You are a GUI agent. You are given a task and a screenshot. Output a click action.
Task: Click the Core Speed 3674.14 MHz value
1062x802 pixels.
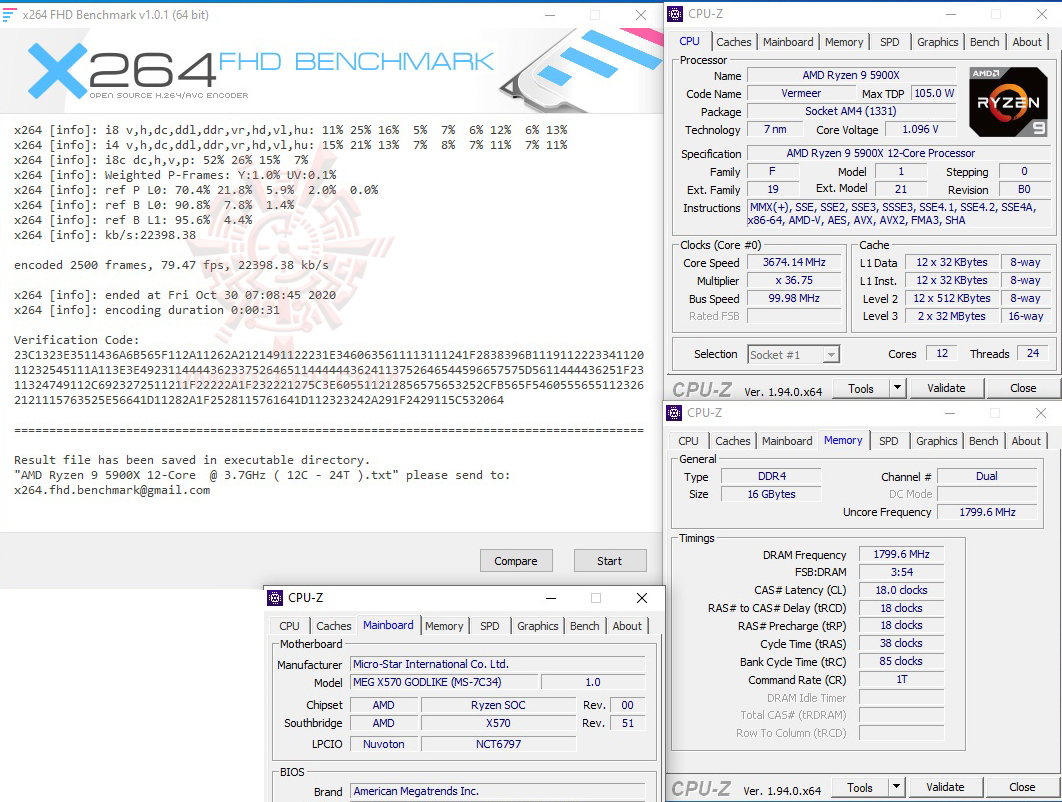tap(794, 262)
